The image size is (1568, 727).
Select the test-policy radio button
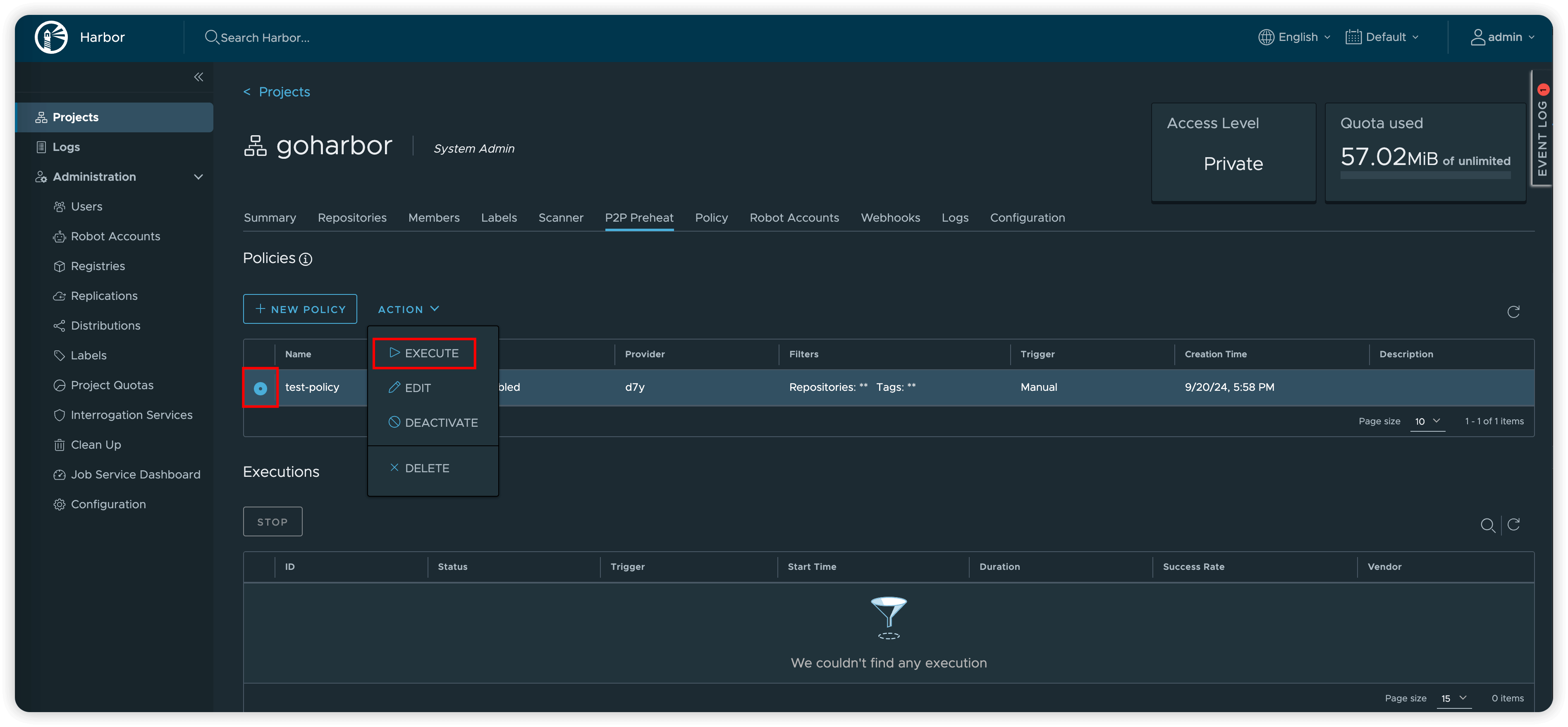[x=261, y=388]
